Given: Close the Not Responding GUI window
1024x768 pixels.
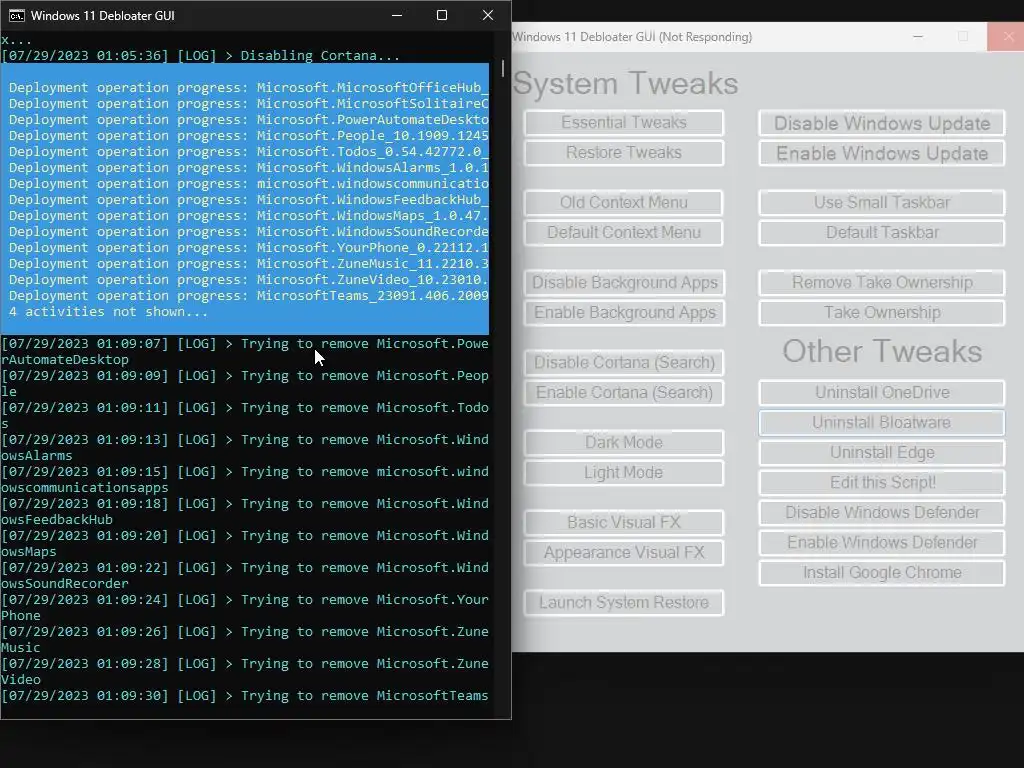Looking at the screenshot, I should (x=1008, y=37).
